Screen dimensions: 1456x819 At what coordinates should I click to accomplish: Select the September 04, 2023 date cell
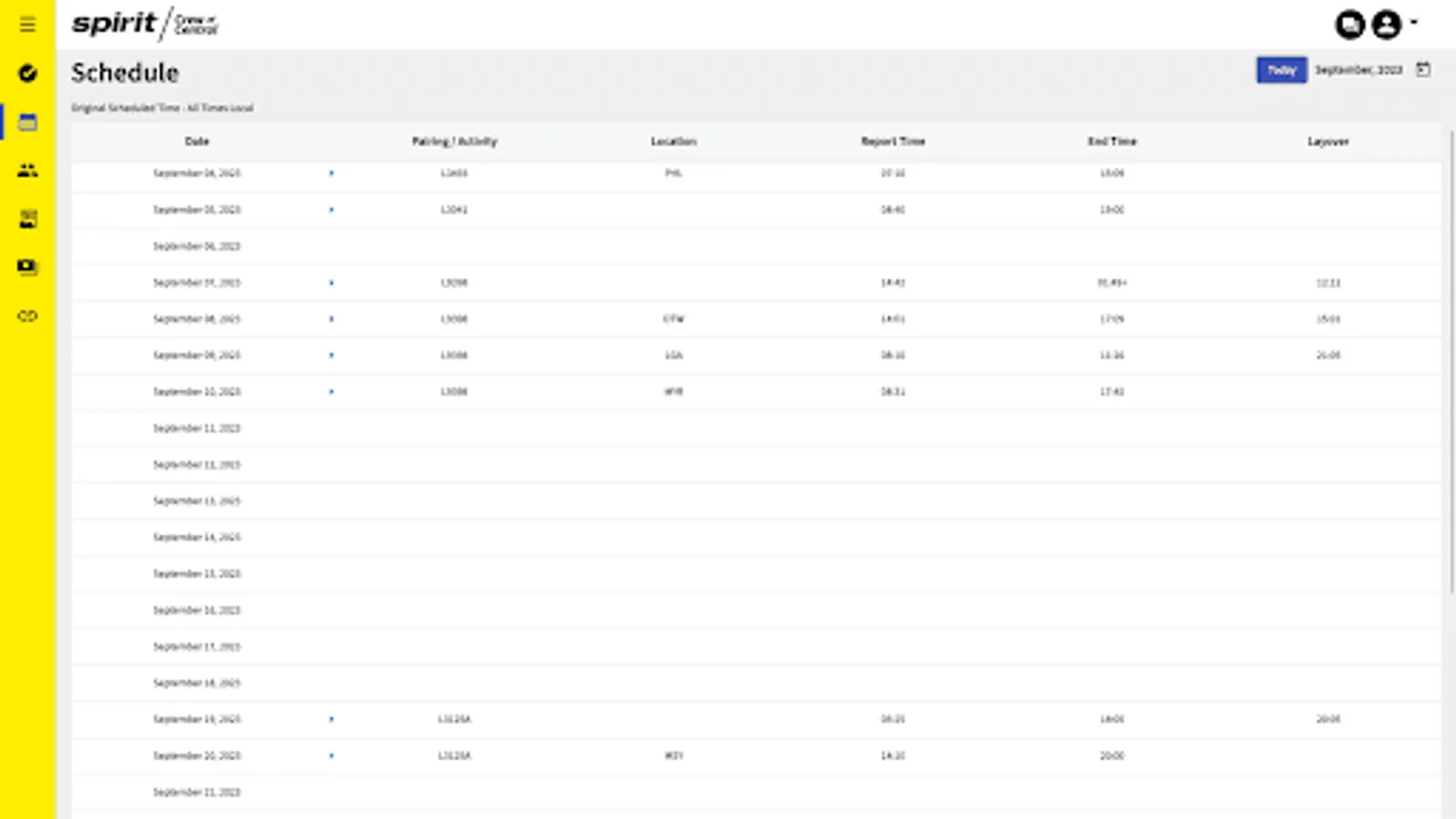[x=197, y=173]
